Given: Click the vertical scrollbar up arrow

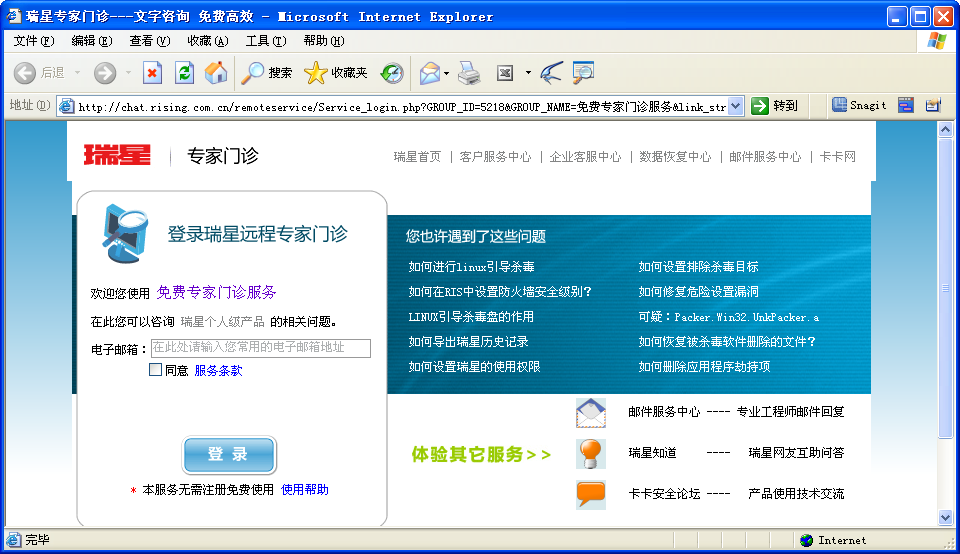Looking at the screenshot, I should coord(945,129).
